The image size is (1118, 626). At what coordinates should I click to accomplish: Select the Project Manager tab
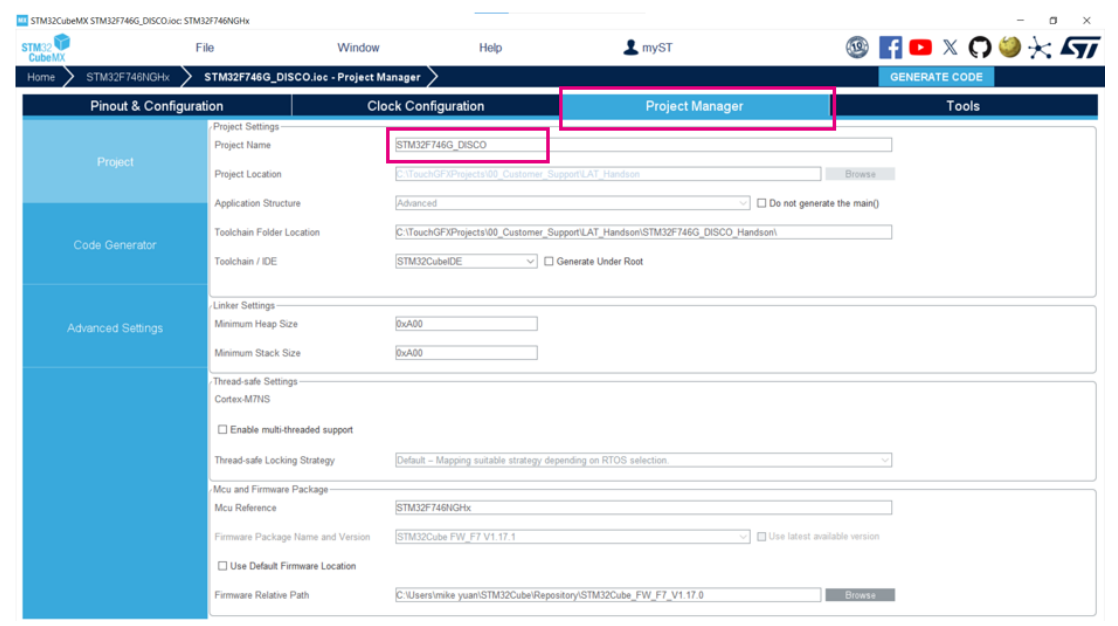694,106
